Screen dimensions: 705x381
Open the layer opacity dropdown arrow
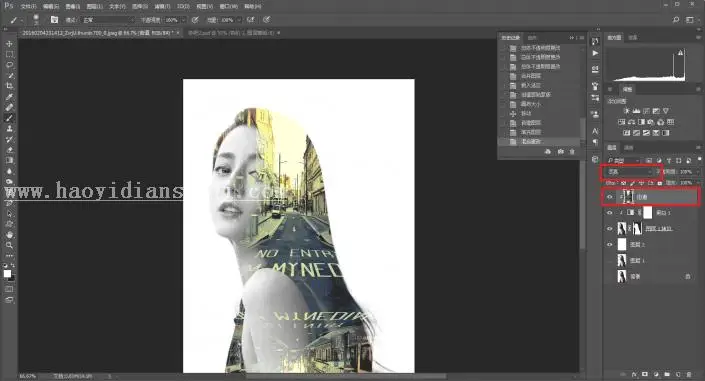tap(697, 172)
